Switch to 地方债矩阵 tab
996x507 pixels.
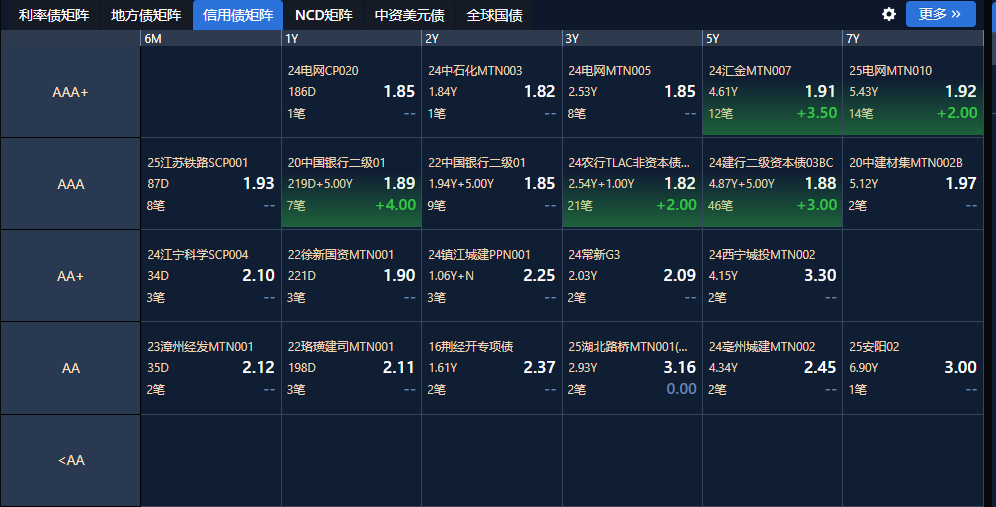point(146,15)
